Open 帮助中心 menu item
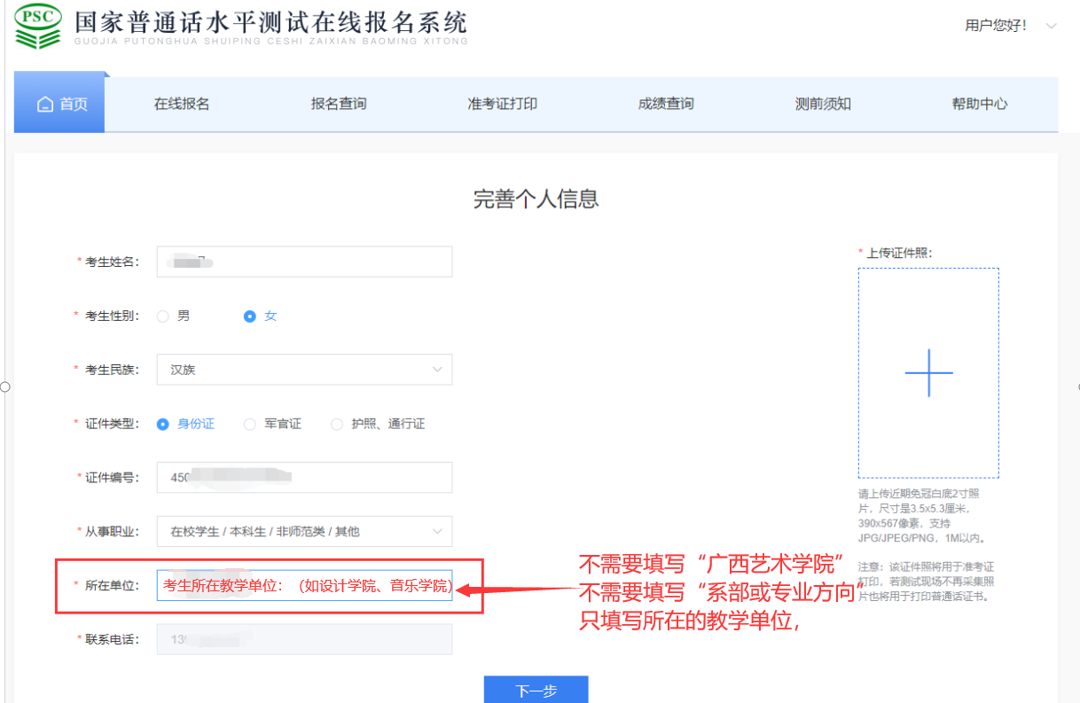 pyautogui.click(x=979, y=104)
